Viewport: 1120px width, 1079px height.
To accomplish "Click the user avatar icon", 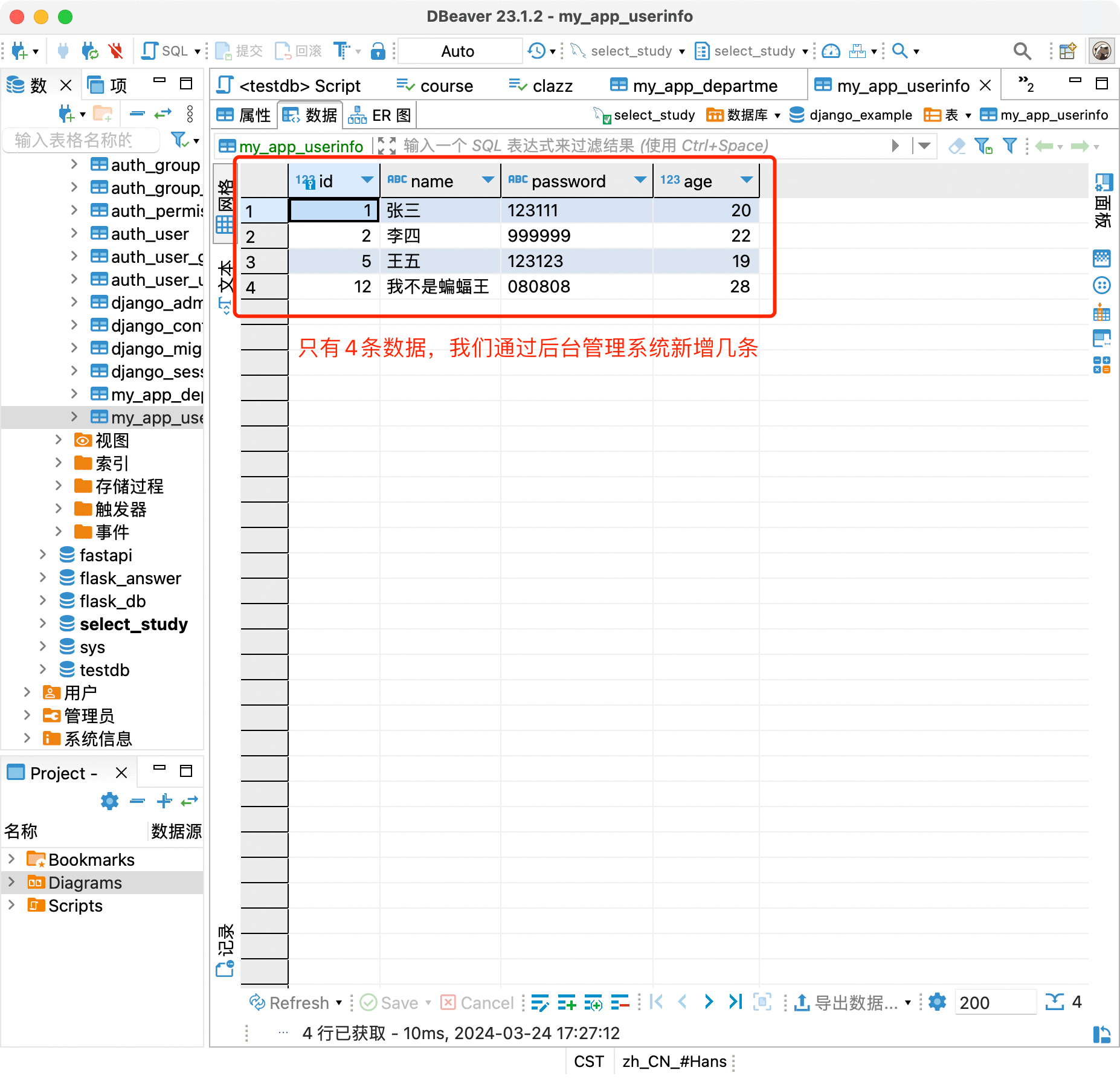I will (x=1102, y=51).
